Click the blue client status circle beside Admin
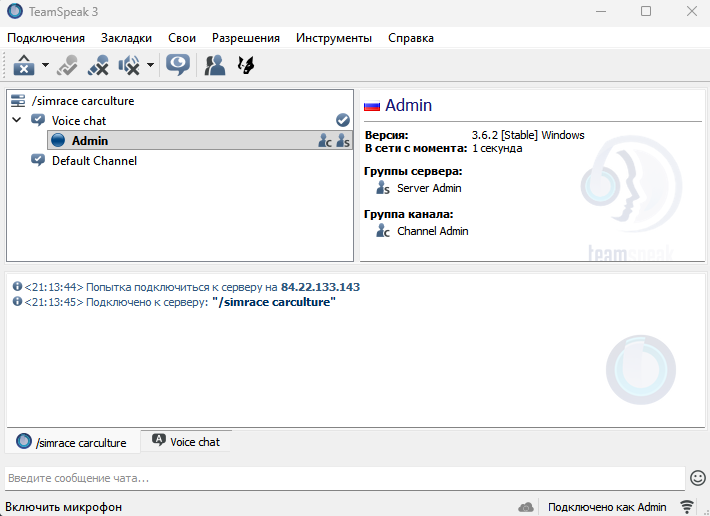Image resolution: width=710 pixels, height=516 pixels. click(58, 140)
